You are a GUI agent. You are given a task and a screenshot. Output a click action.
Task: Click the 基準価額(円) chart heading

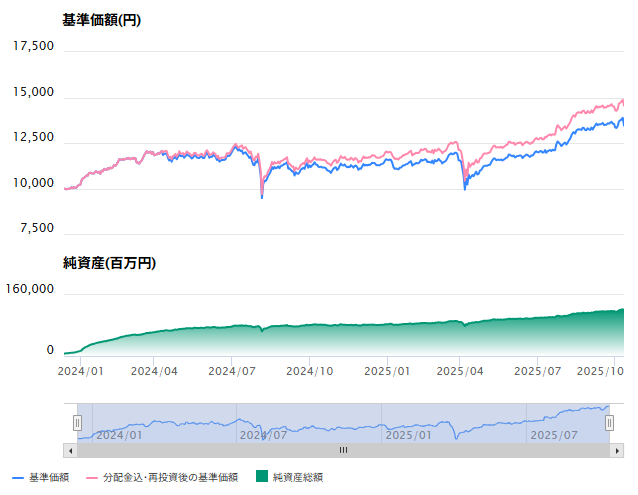tap(101, 21)
